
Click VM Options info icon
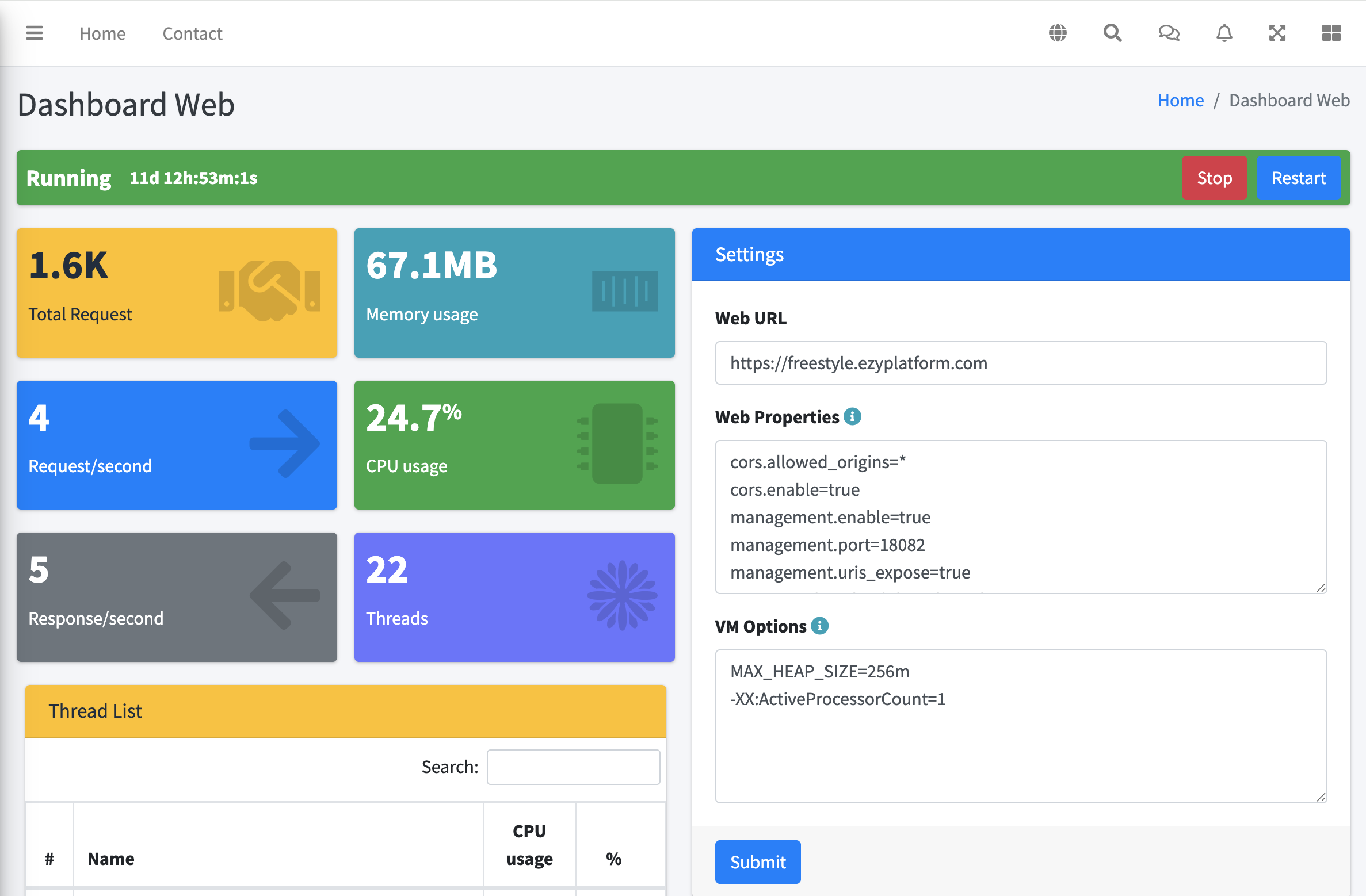pyautogui.click(x=819, y=626)
